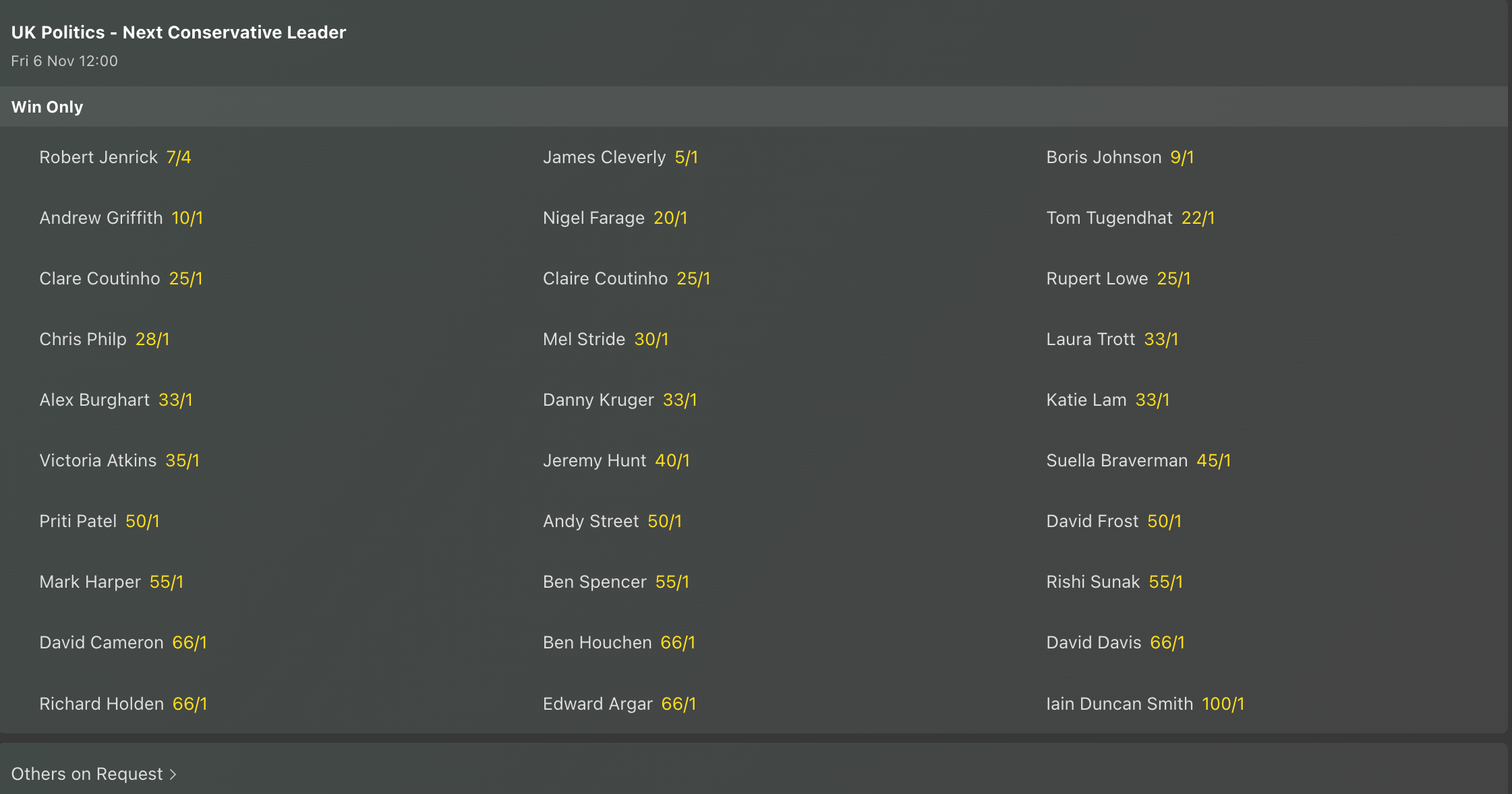Click Suella Braverman 45/1 selection

(x=1213, y=461)
